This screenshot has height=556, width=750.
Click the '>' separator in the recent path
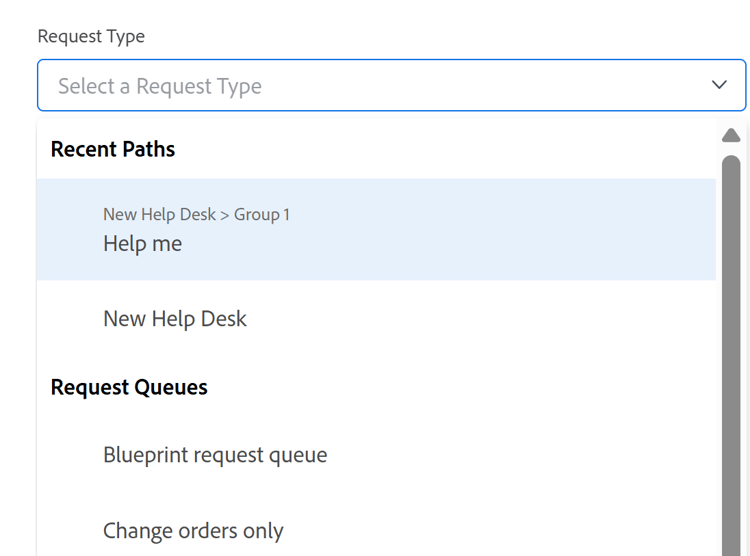pos(224,214)
